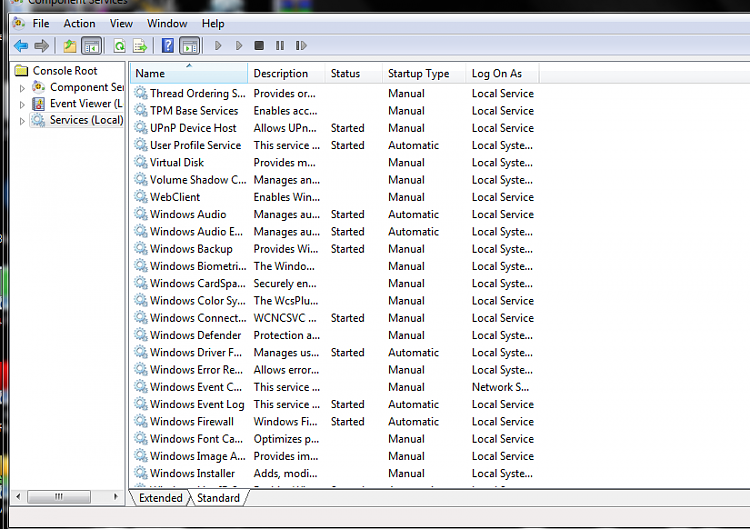Open the Help menu
Screen dimensions: 750x529
213,23
